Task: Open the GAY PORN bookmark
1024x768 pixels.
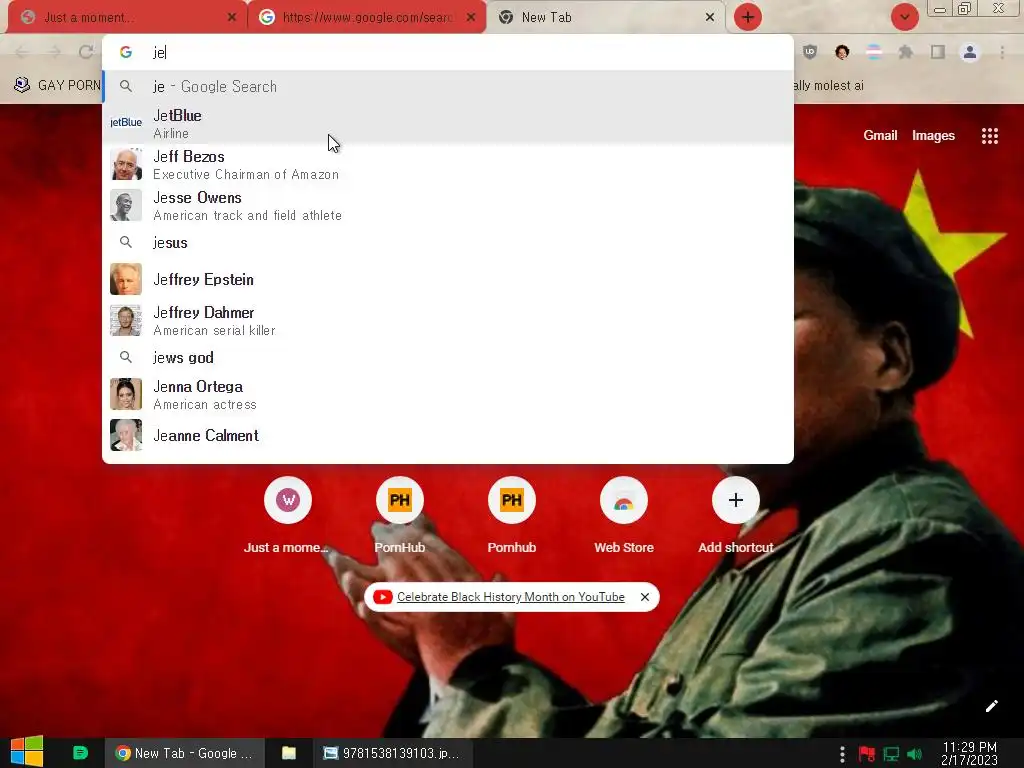Action: tap(57, 85)
